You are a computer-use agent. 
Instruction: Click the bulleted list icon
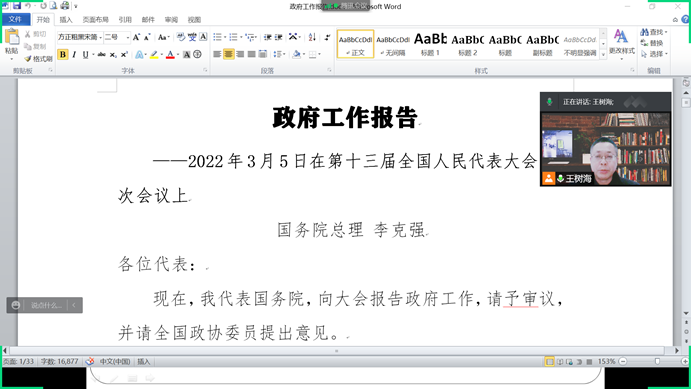217,37
